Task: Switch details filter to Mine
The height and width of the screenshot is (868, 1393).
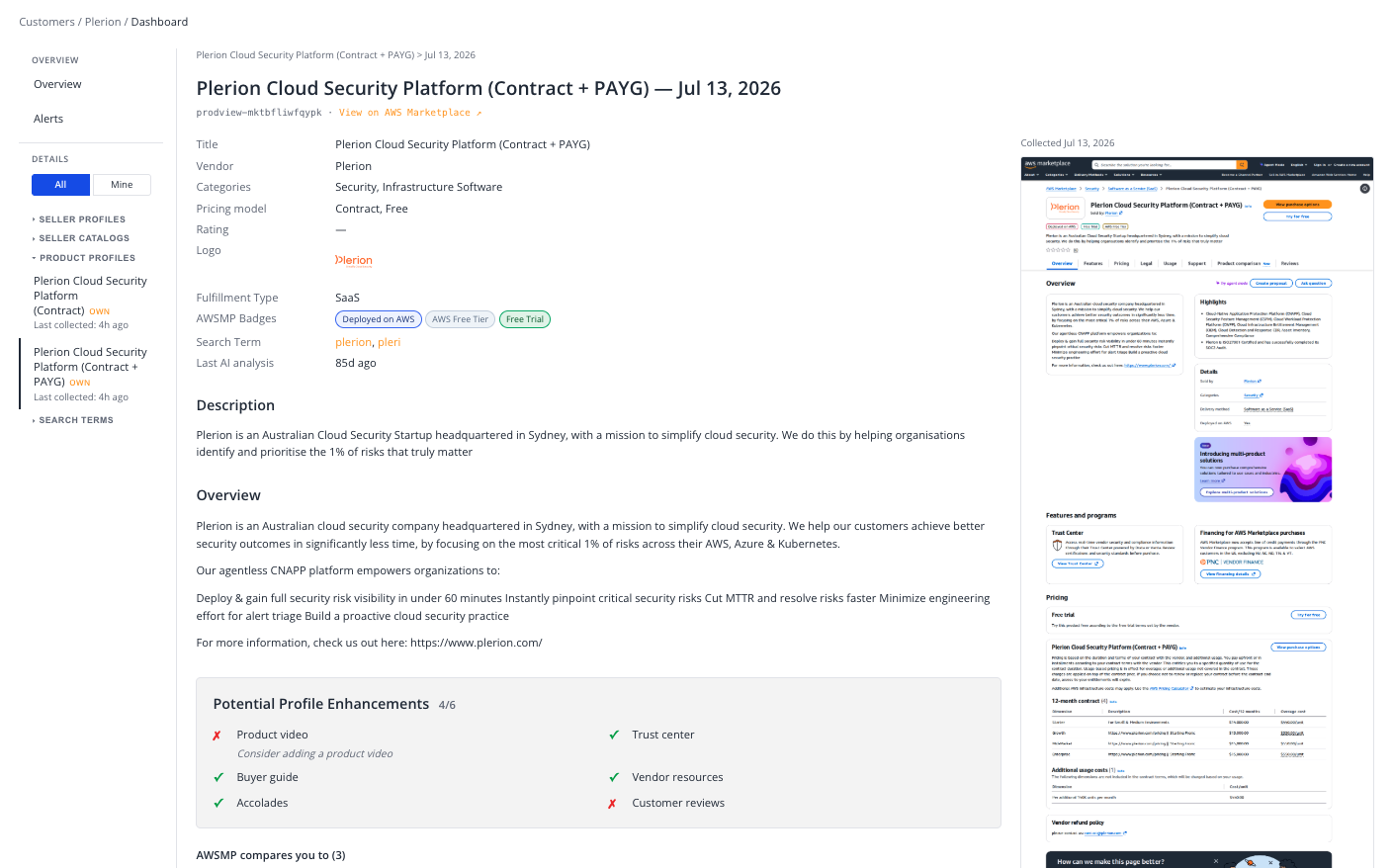Action: (x=122, y=185)
